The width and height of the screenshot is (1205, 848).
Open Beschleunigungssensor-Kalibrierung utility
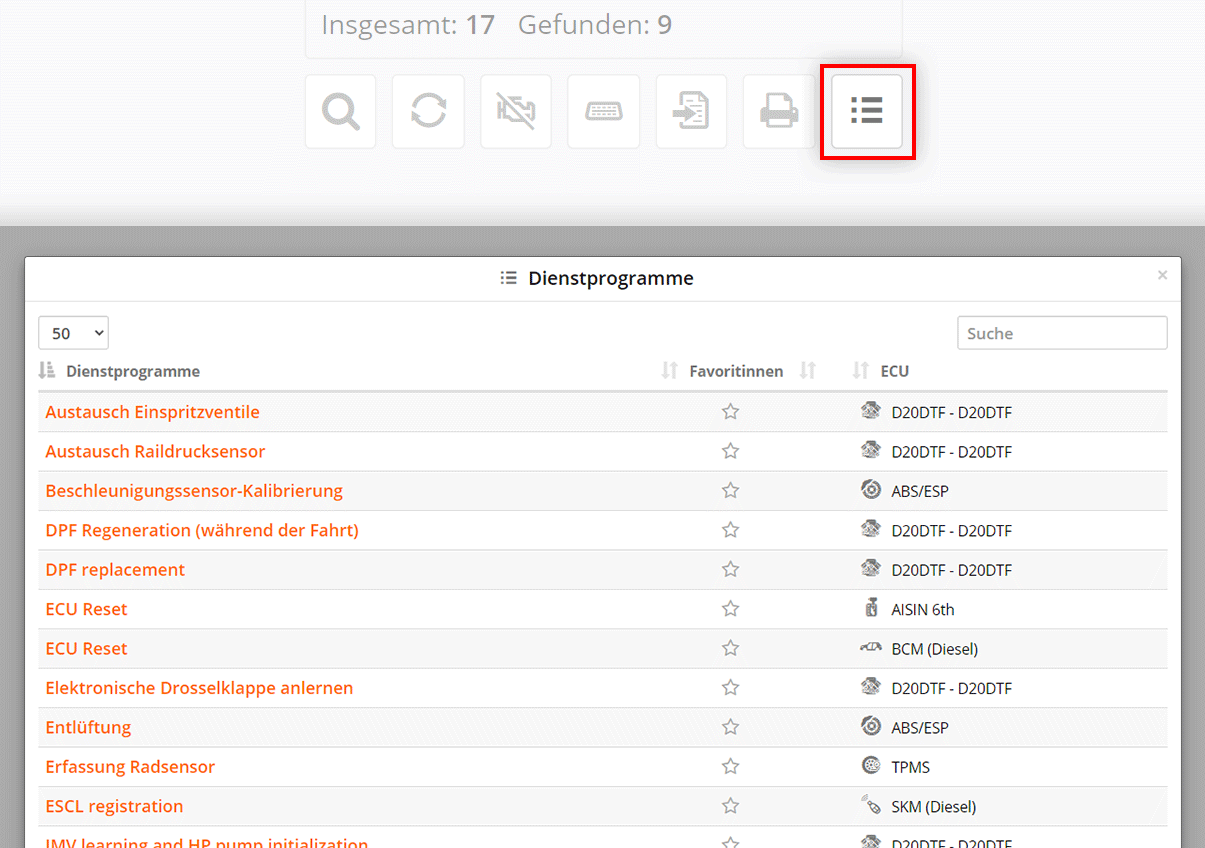(194, 491)
